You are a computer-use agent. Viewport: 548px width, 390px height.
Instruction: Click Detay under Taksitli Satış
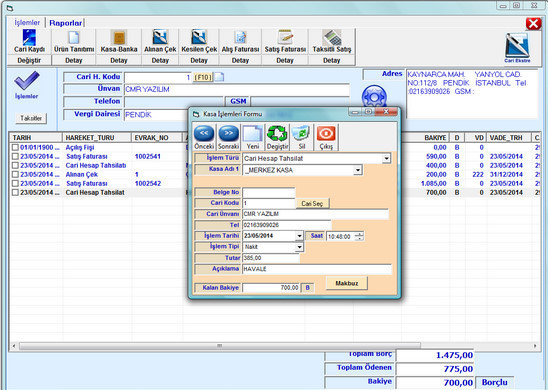point(332,60)
